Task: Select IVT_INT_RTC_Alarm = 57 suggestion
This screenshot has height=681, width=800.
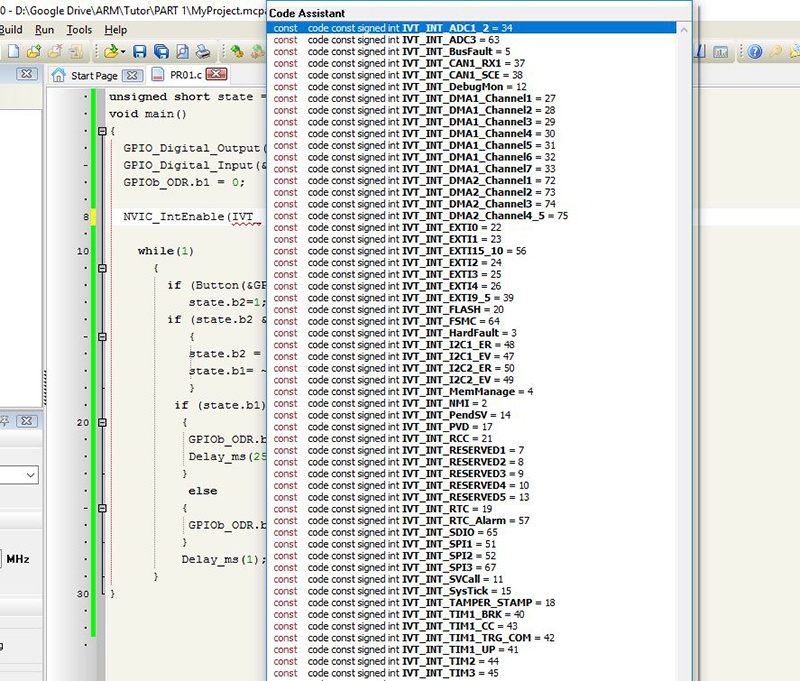Action: coord(472,521)
